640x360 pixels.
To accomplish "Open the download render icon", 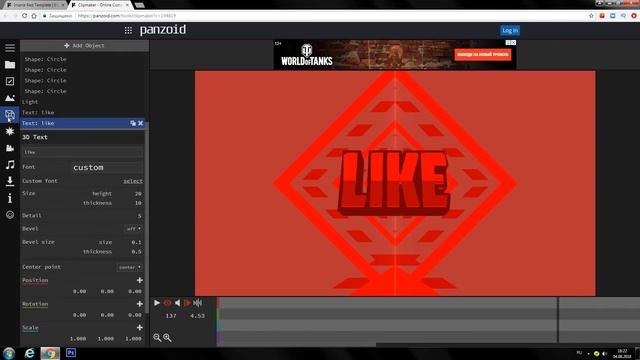I will [10, 181].
